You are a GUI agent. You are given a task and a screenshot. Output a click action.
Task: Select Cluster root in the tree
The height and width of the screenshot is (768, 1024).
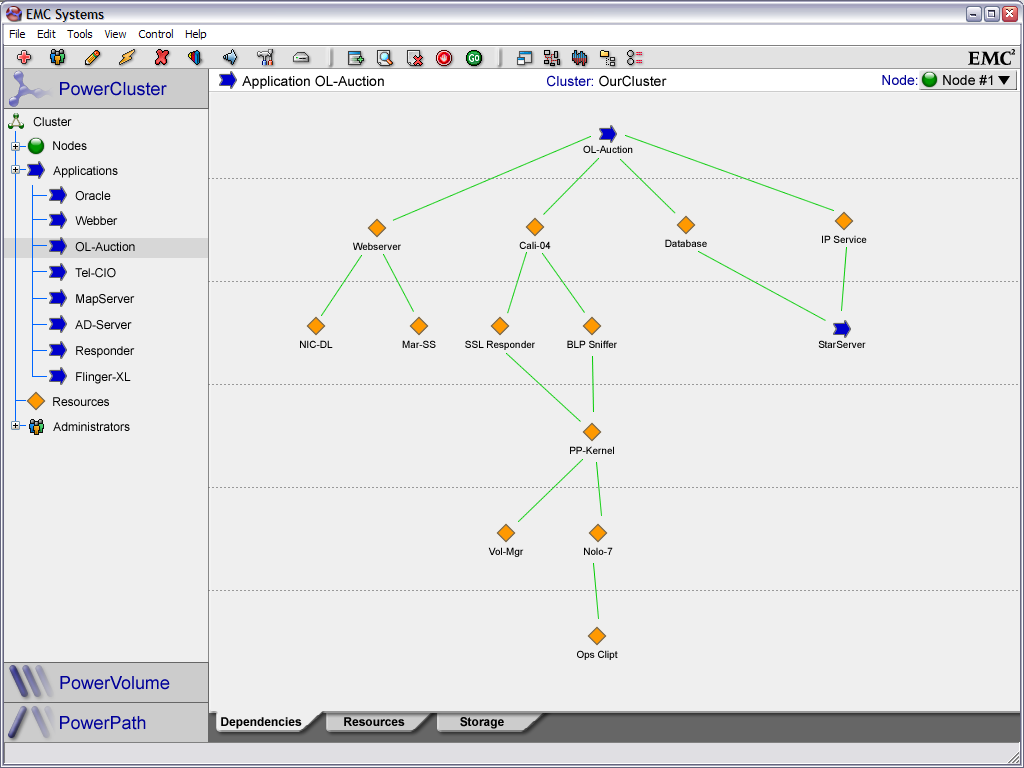coord(52,121)
